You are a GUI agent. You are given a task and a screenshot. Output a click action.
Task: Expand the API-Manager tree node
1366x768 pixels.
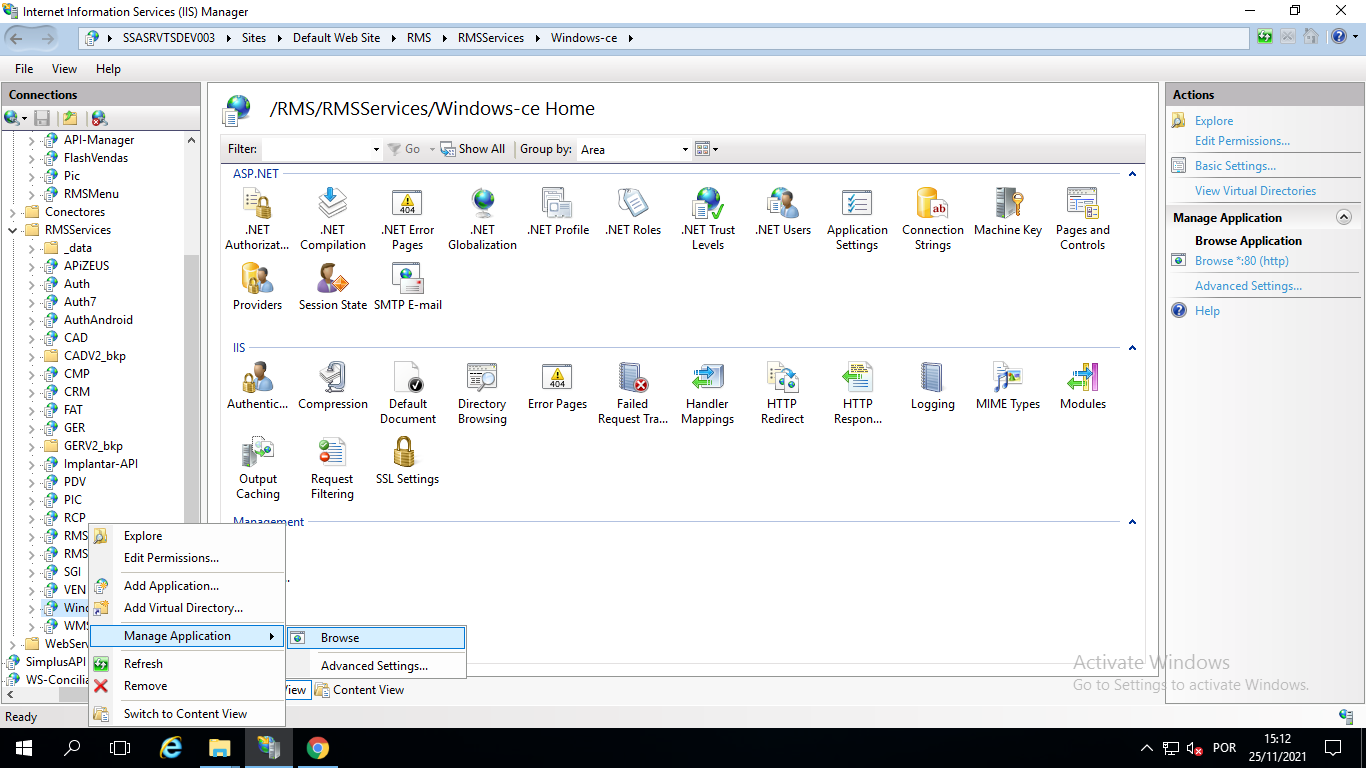tap(31, 140)
